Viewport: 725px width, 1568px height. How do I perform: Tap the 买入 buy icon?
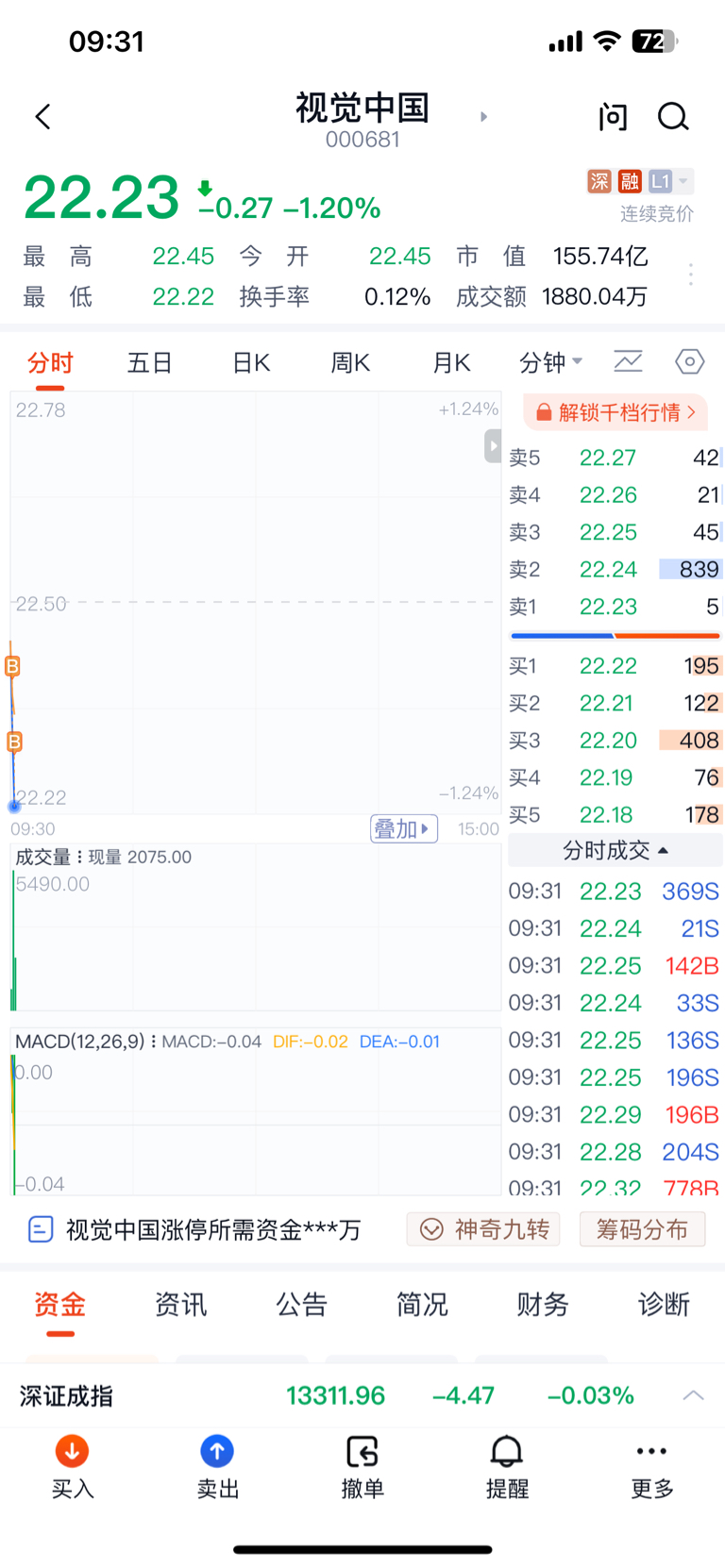click(x=73, y=1451)
